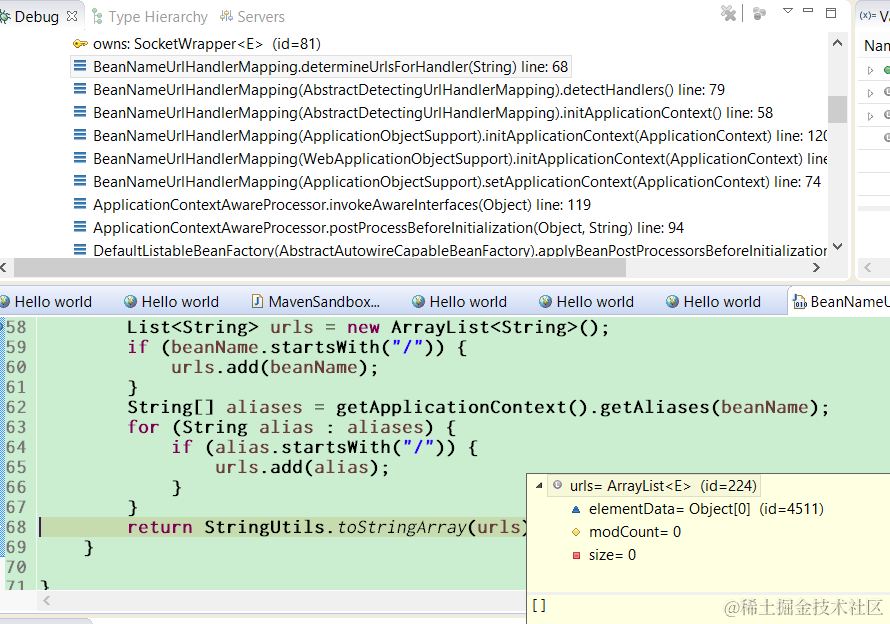Click 'toStringArray' method on line 68
Screen dimensions: 890x624
(x=401, y=527)
